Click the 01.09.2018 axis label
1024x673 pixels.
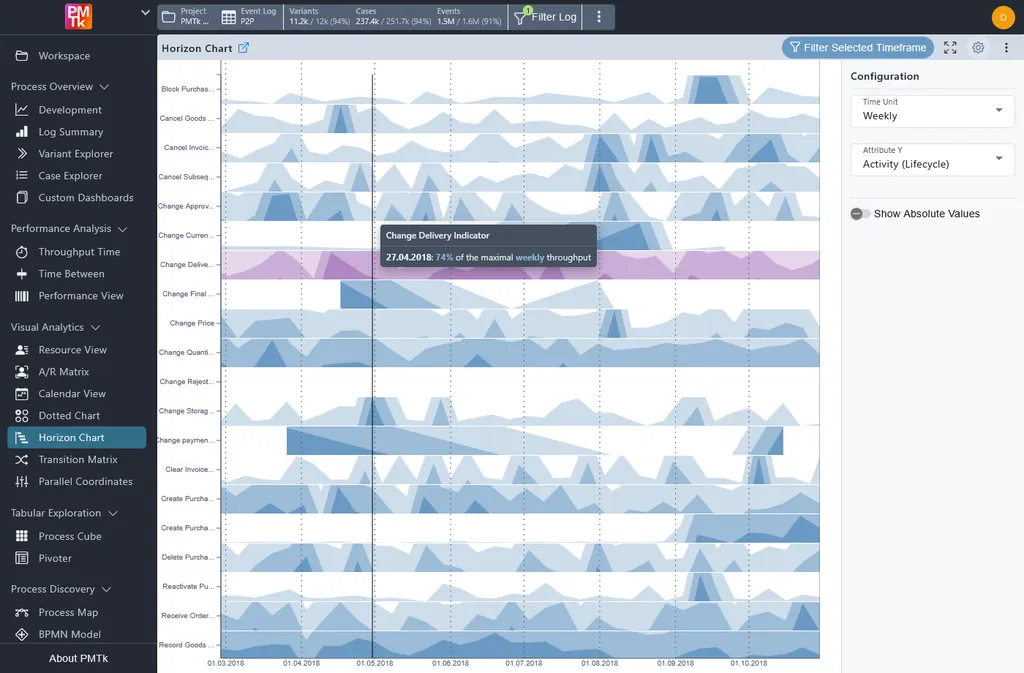[x=675, y=663]
